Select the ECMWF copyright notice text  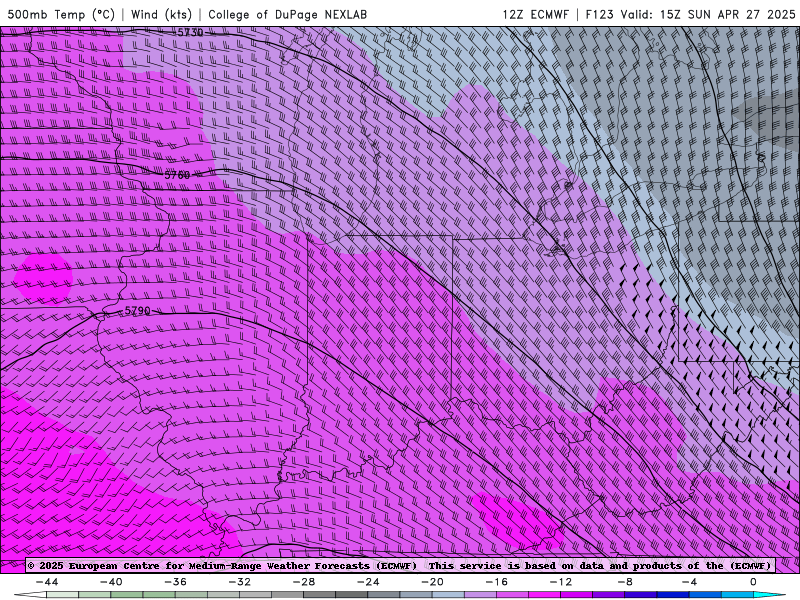pyautogui.click(x=222, y=566)
